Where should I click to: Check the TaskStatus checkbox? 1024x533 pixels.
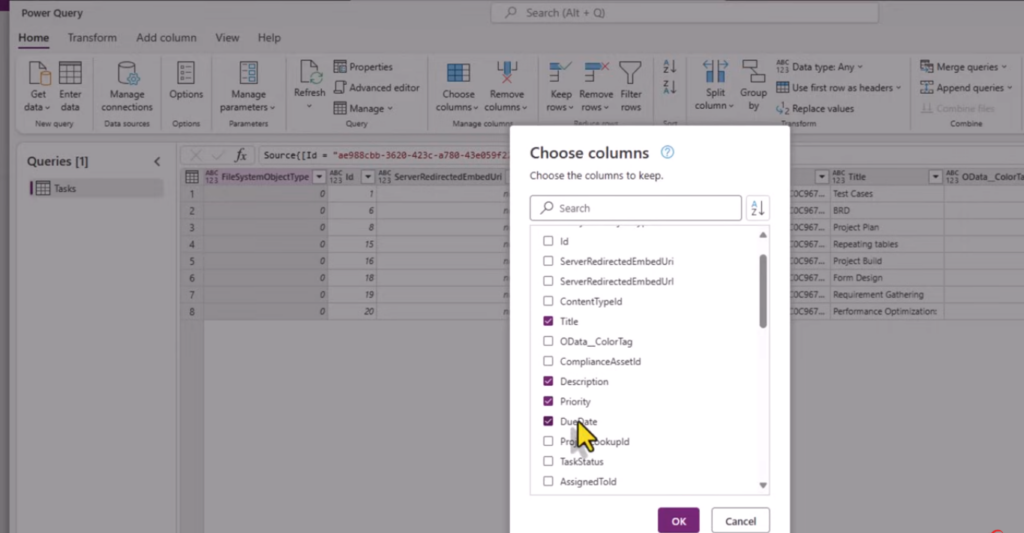[x=548, y=461]
